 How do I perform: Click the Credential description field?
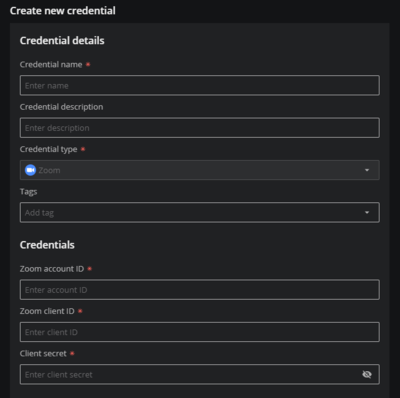click(x=200, y=128)
